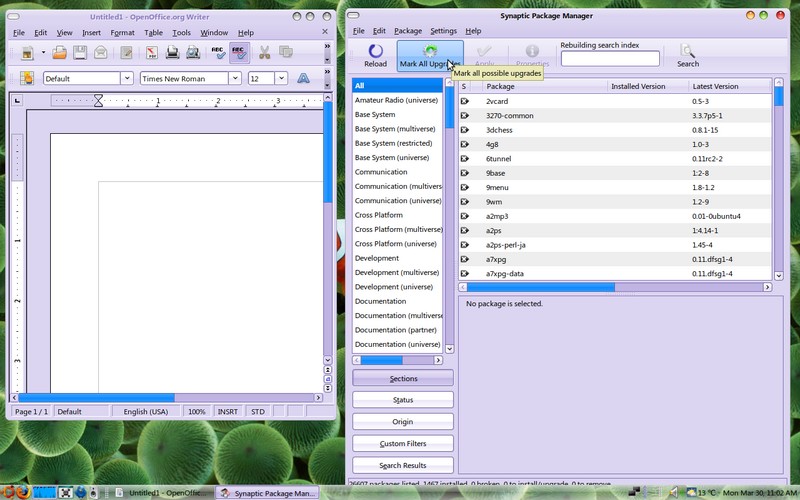Viewport: 800px width, 500px height.
Task: Click the package list horizontal scrollbar thumb
Action: coord(541,287)
